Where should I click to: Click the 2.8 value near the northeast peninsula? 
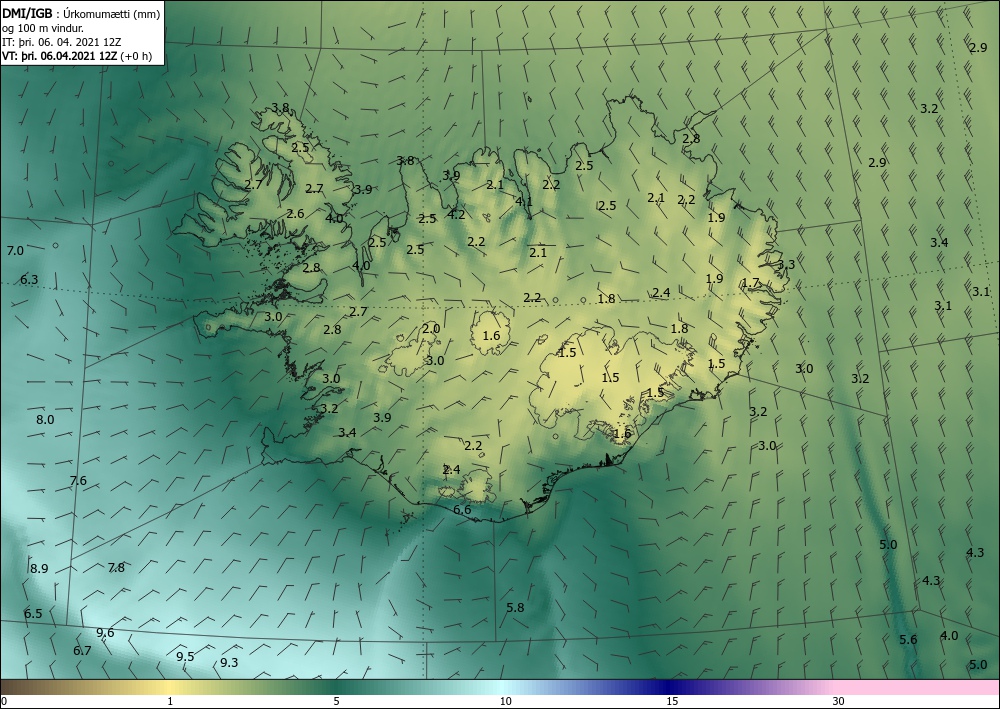click(691, 138)
